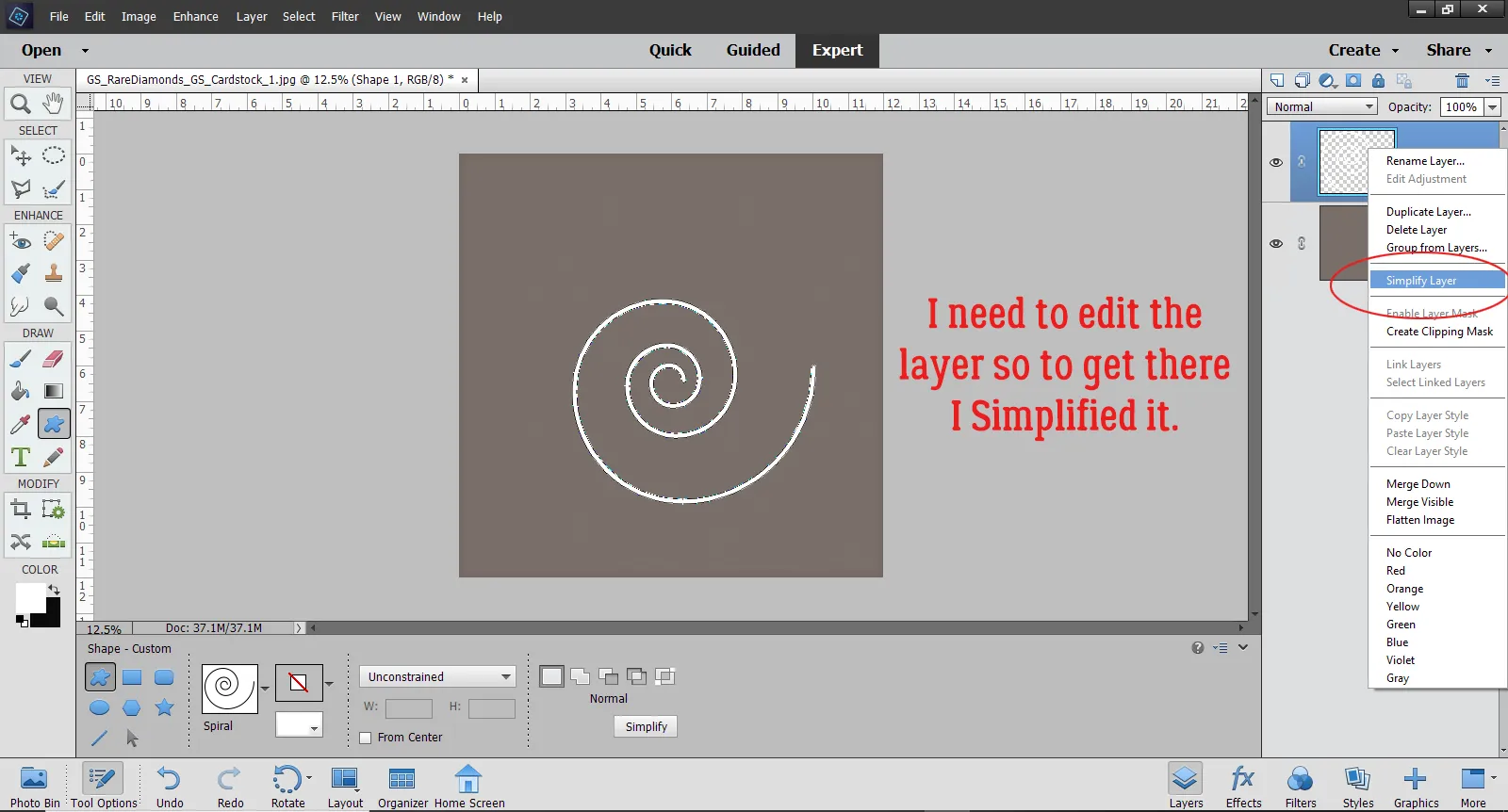Pick the Type tool
Image resolution: width=1508 pixels, height=812 pixels.
20,458
